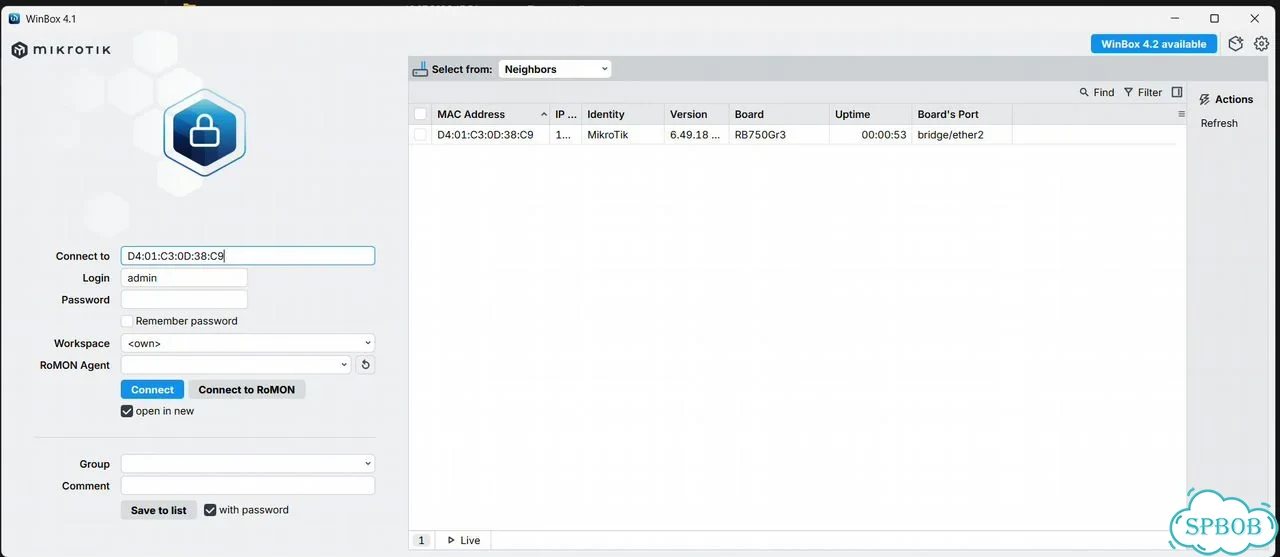
Task: Click the Comment field
Action: coord(248,486)
